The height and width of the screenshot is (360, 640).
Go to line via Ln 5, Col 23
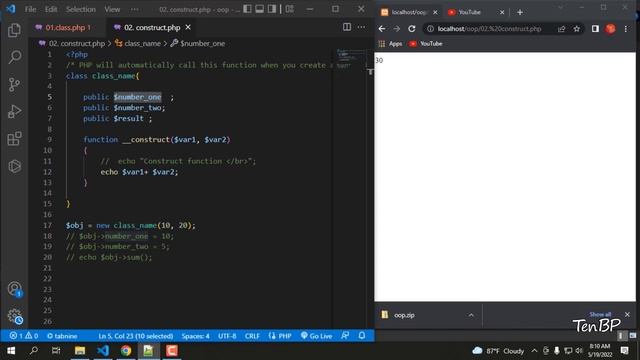click(136, 336)
